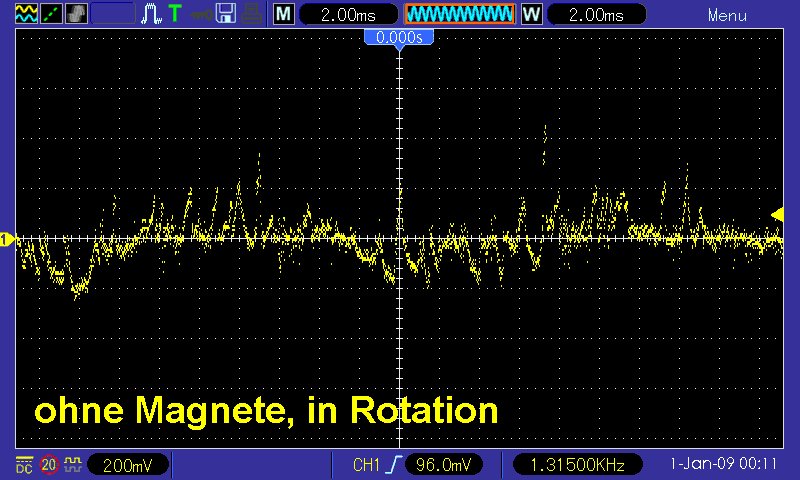Viewport: 800px width, 480px height.
Task: Click the floppy disk save icon
Action: pyautogui.click(x=226, y=14)
